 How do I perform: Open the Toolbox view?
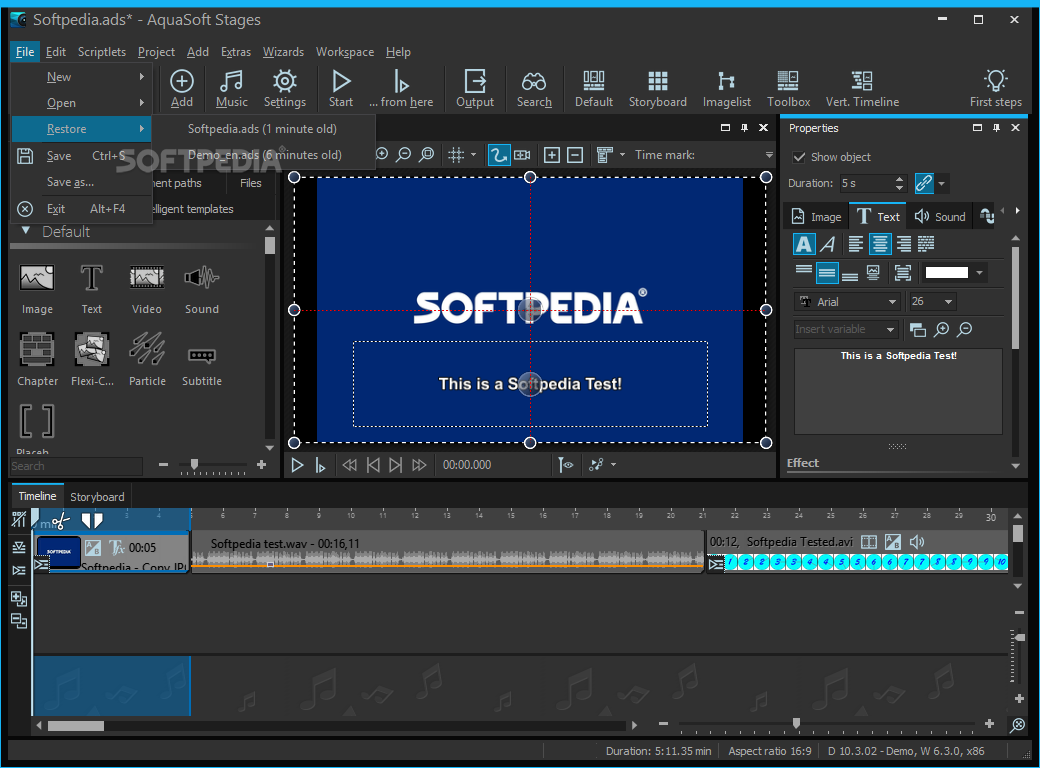[x=788, y=88]
